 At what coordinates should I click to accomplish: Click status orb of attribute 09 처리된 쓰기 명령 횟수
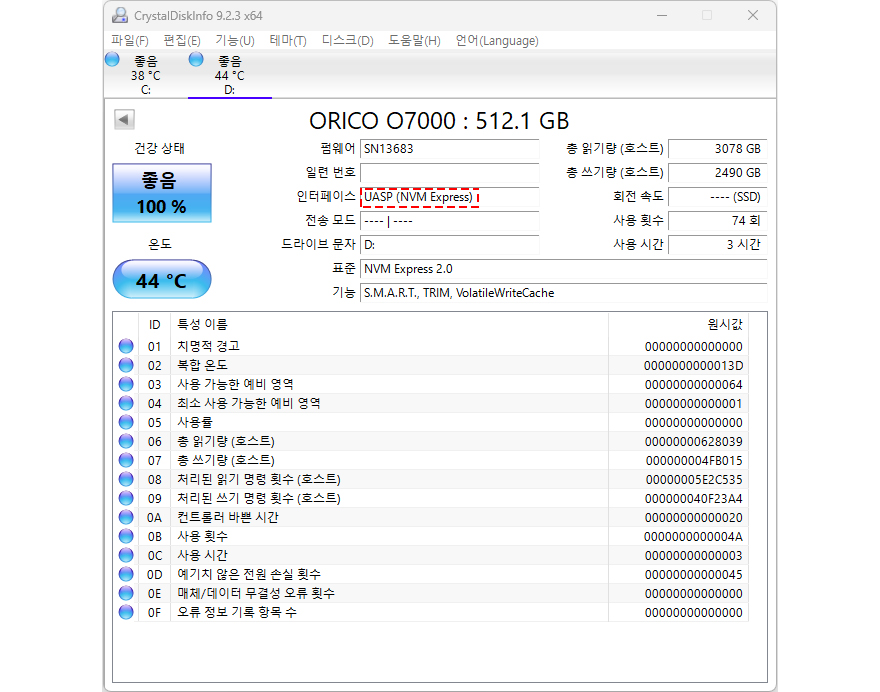126,498
